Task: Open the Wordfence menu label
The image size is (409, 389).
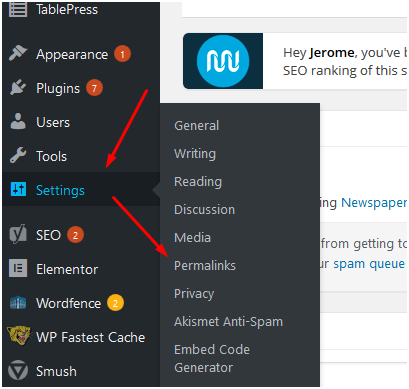Action: point(68,303)
